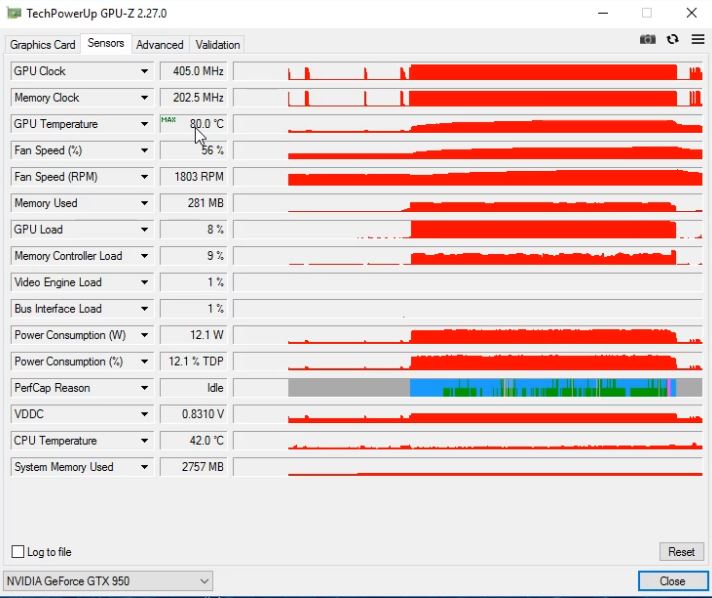Click the 12.1 W power value
712x598 pixels.
[193, 335]
